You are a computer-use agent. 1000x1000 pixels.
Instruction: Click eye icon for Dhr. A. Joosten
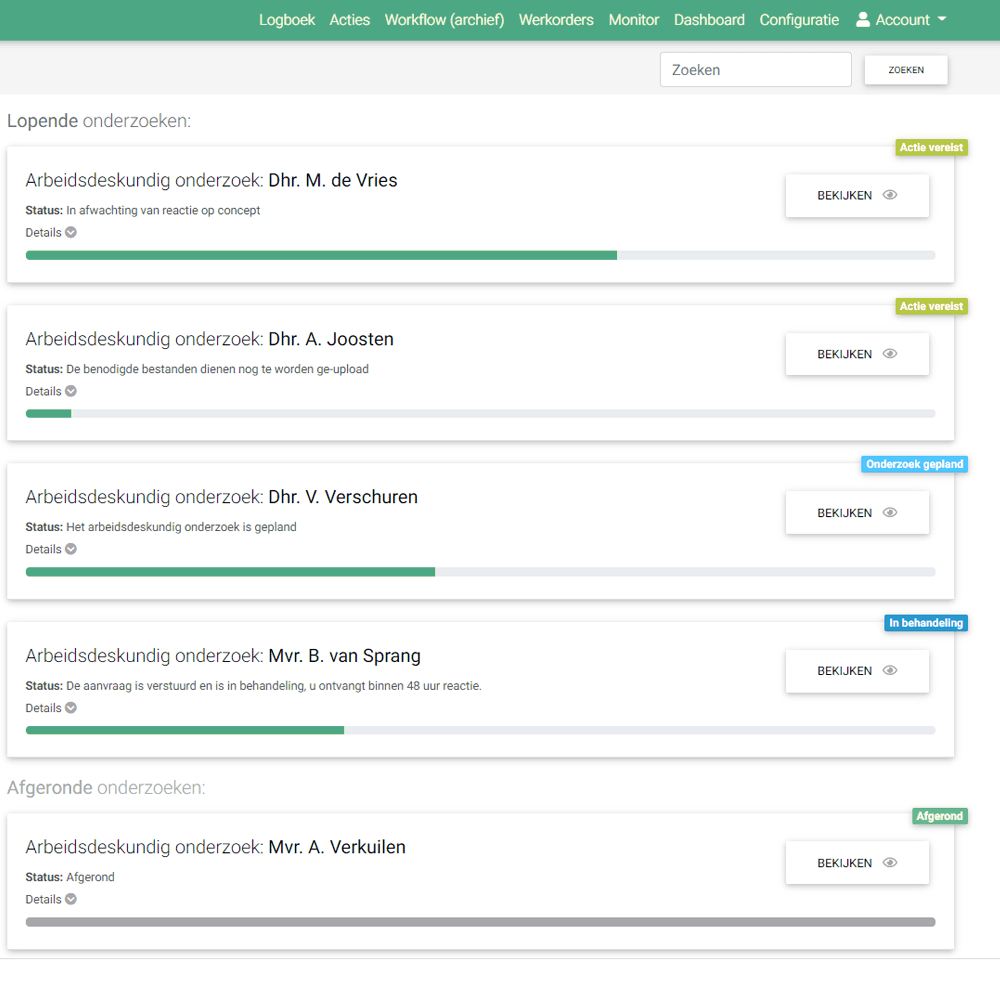pos(890,354)
